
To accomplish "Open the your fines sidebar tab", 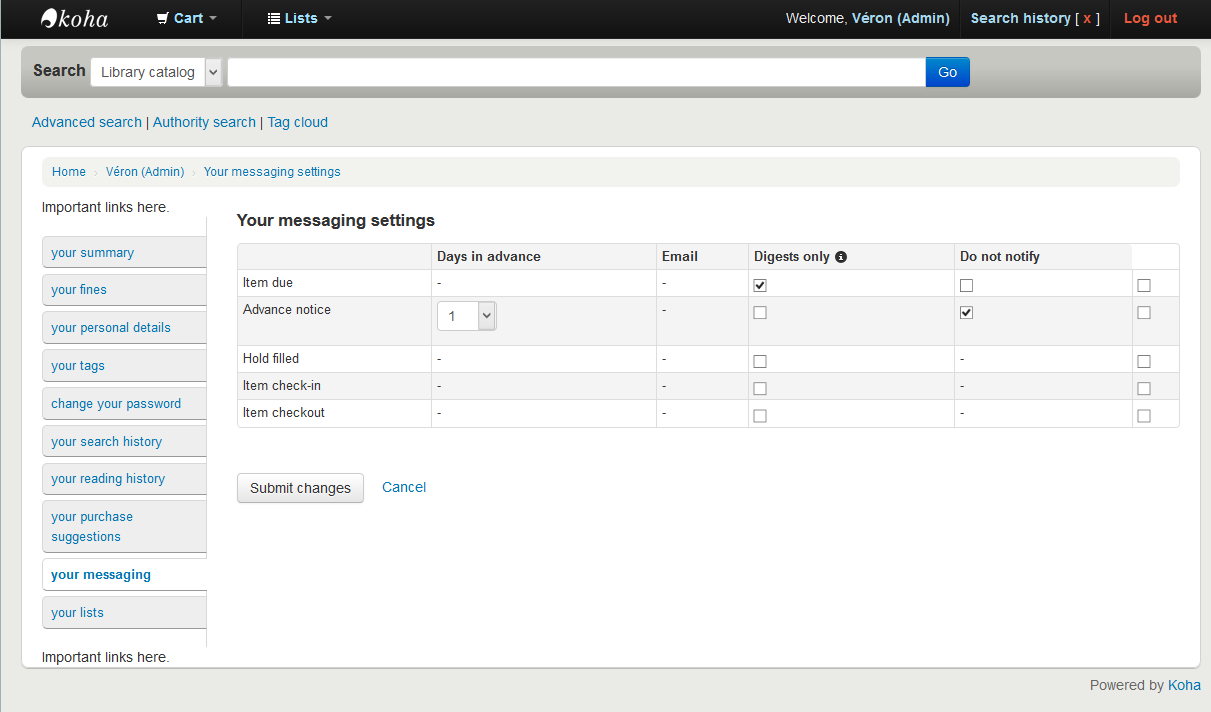I will click(x=79, y=290).
